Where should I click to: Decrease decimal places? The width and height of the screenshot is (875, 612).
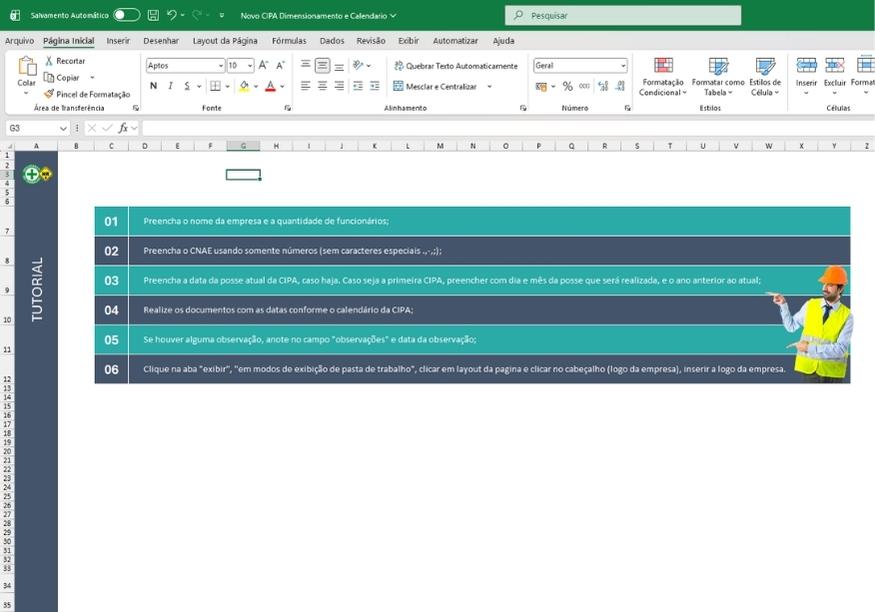tap(620, 86)
